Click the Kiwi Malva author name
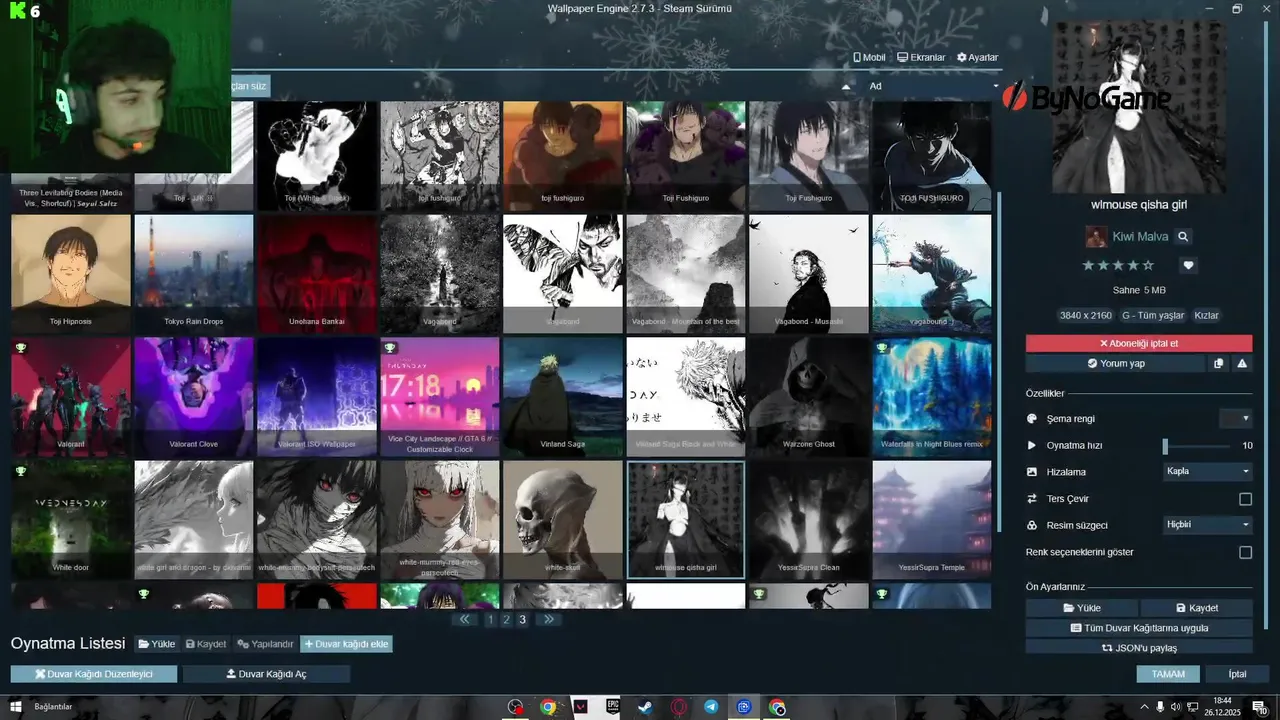 coord(1139,237)
